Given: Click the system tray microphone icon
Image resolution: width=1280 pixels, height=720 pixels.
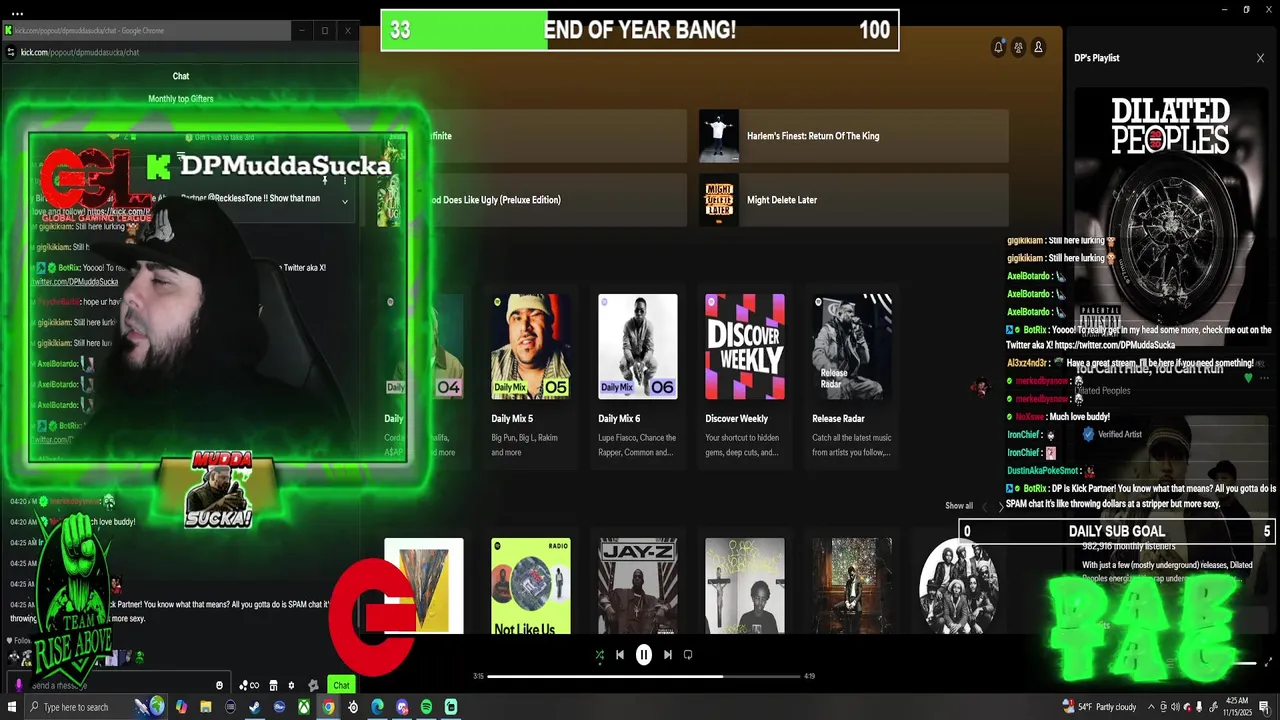Looking at the screenshot, I should 1199,707.
